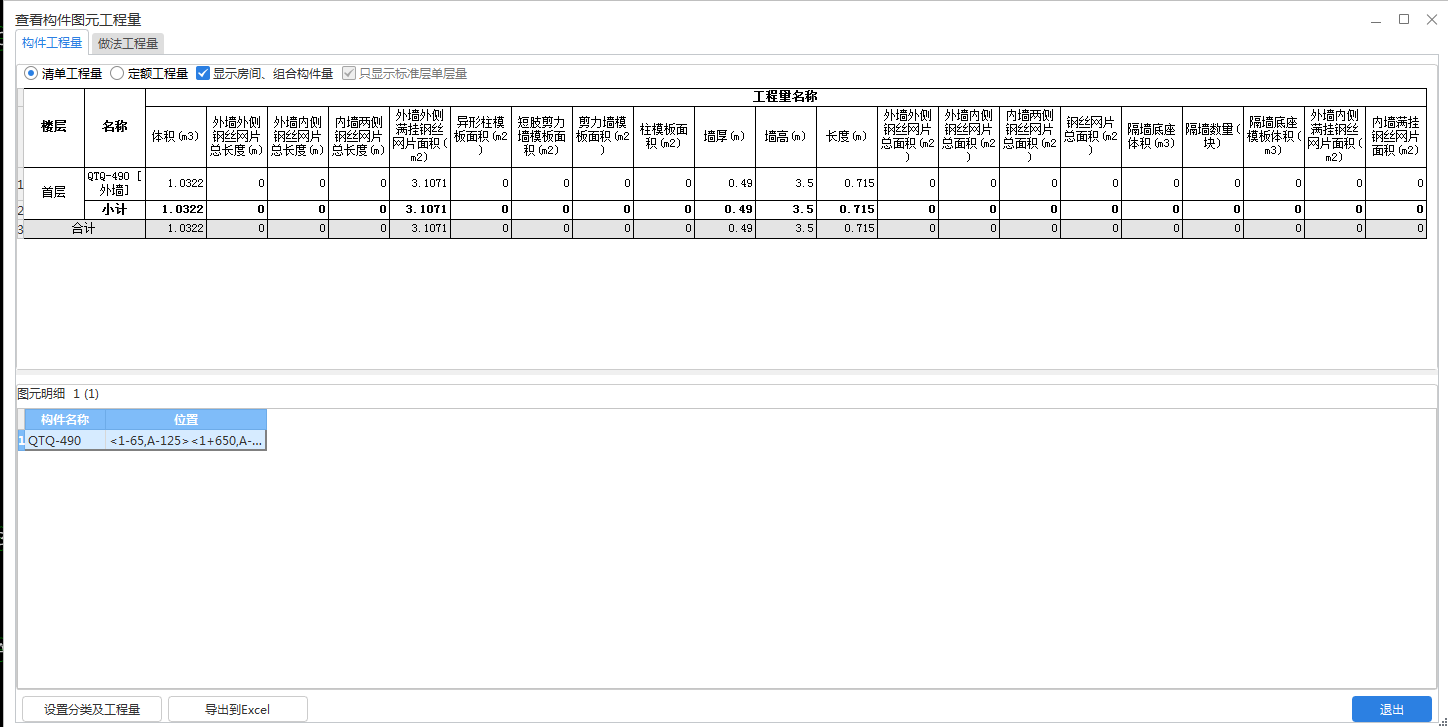This screenshot has width=1448, height=727.
Task: Click the 隔墙底座模板体积 column header
Action: coord(1274,137)
